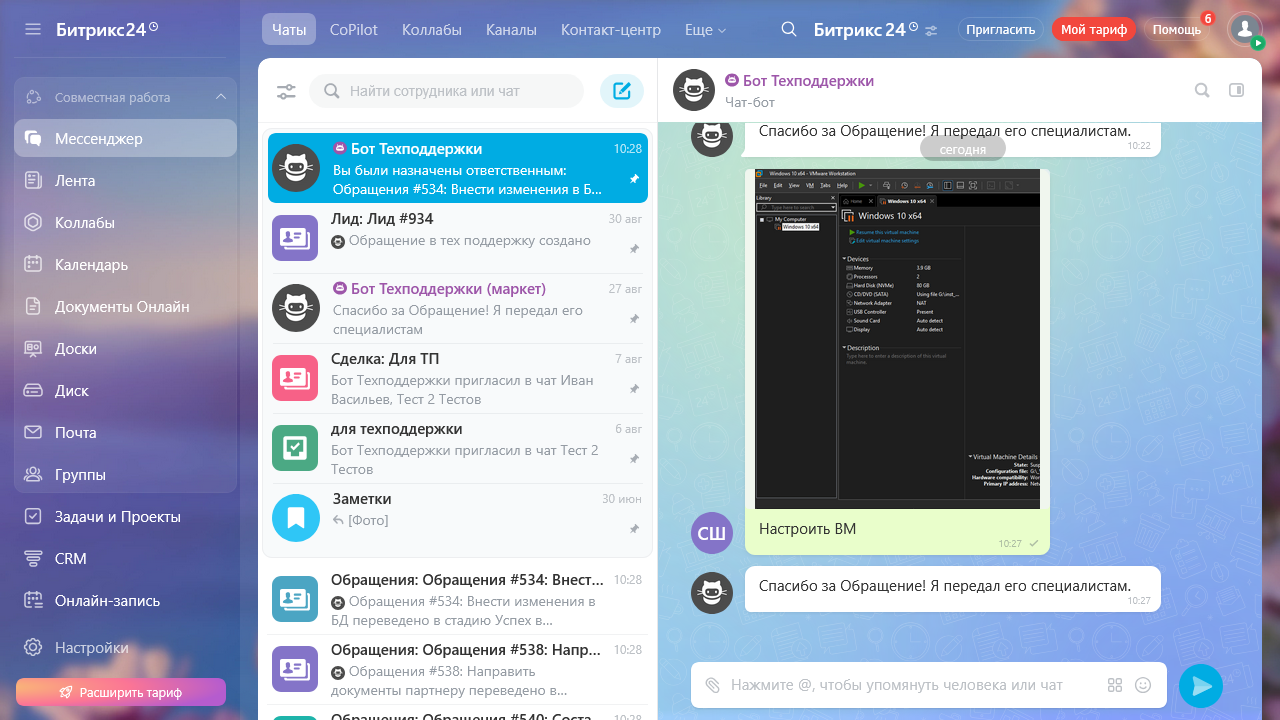This screenshot has height=720, width=1280.
Task: Toggle the chat sidebar panel icon
Action: tap(1236, 90)
